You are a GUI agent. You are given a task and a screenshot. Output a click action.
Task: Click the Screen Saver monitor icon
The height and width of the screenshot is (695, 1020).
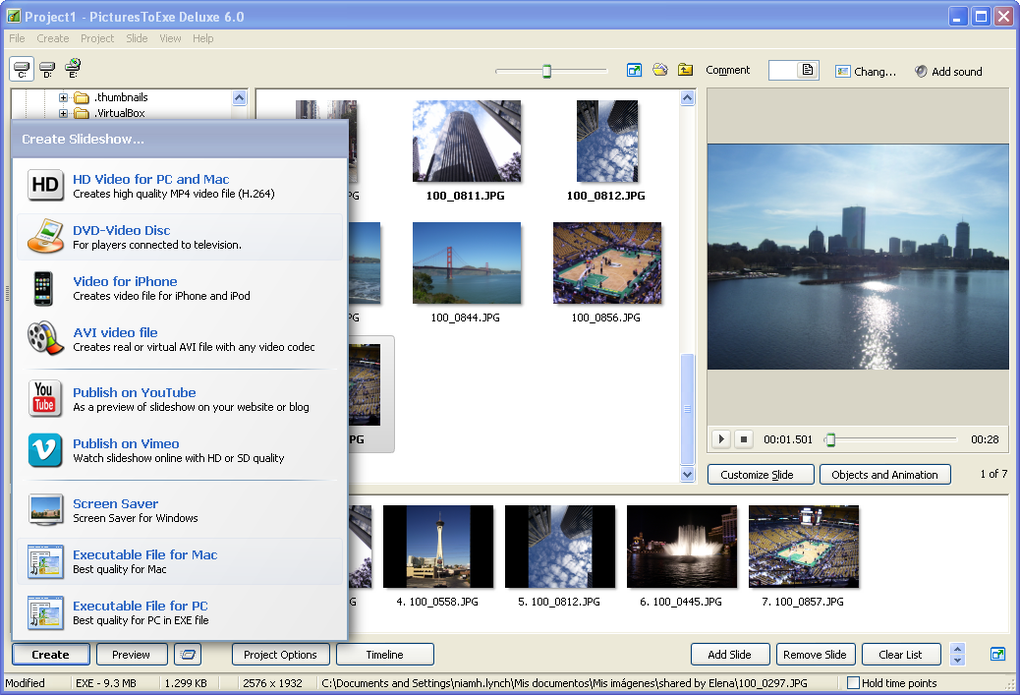pyautogui.click(x=46, y=510)
